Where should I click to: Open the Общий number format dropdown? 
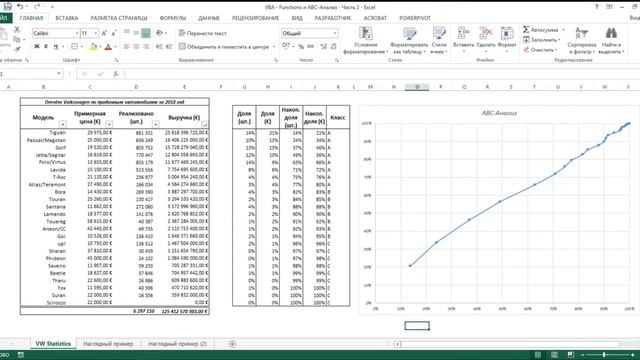tap(335, 33)
